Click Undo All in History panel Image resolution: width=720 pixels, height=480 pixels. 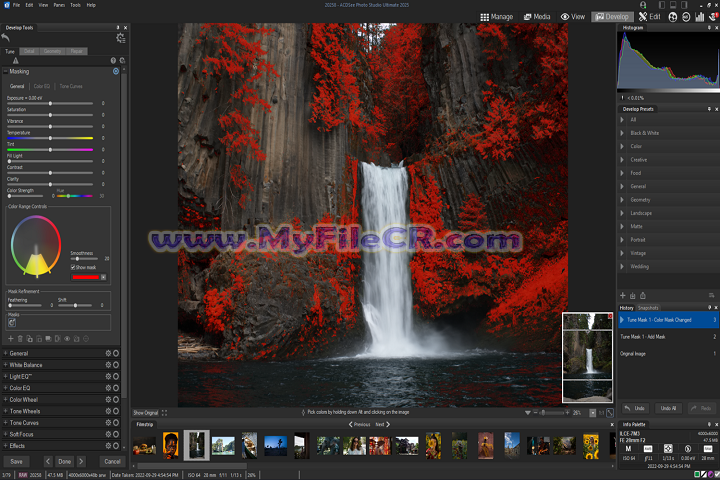click(668, 408)
